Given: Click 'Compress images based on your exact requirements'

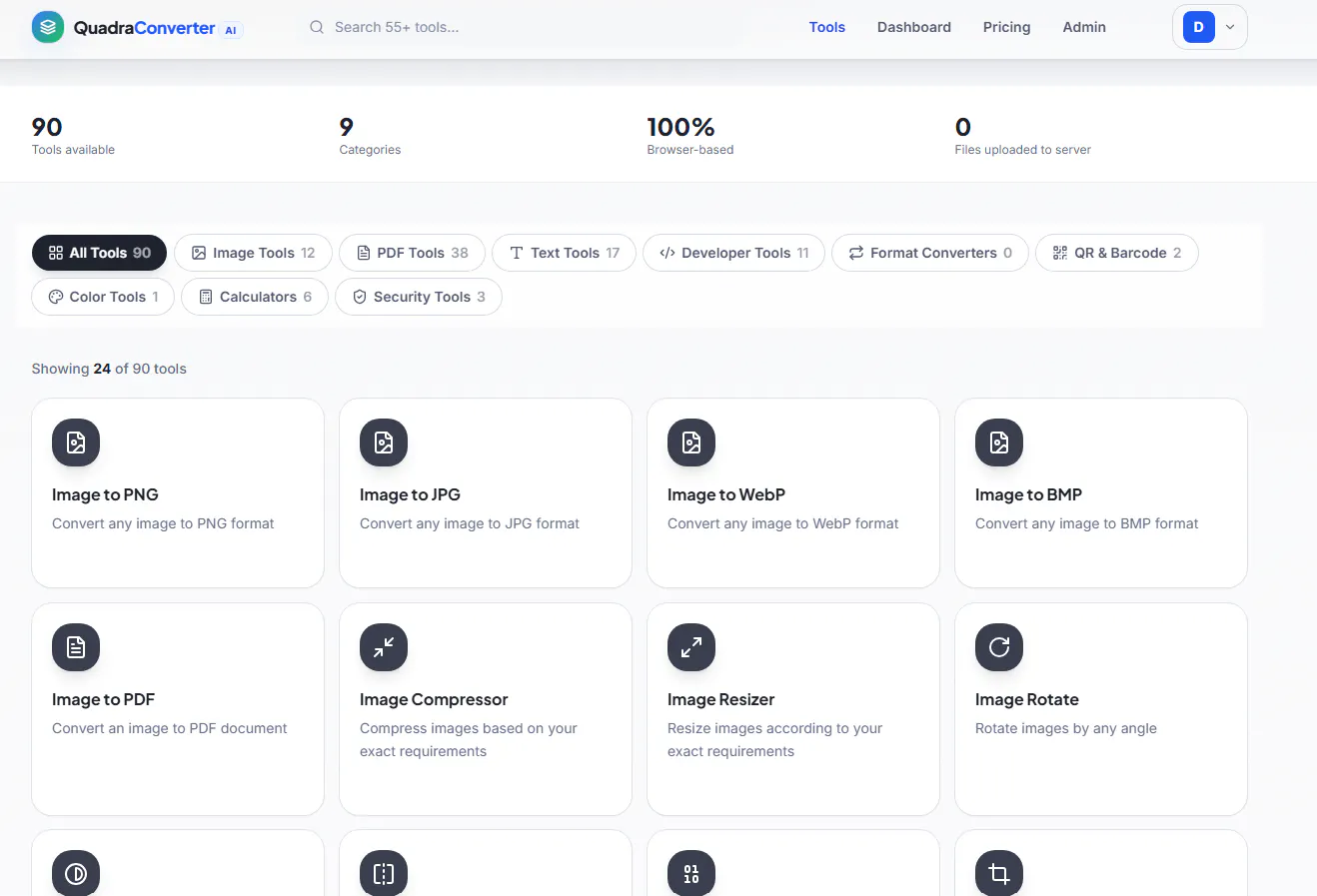Looking at the screenshot, I should pyautogui.click(x=469, y=740).
